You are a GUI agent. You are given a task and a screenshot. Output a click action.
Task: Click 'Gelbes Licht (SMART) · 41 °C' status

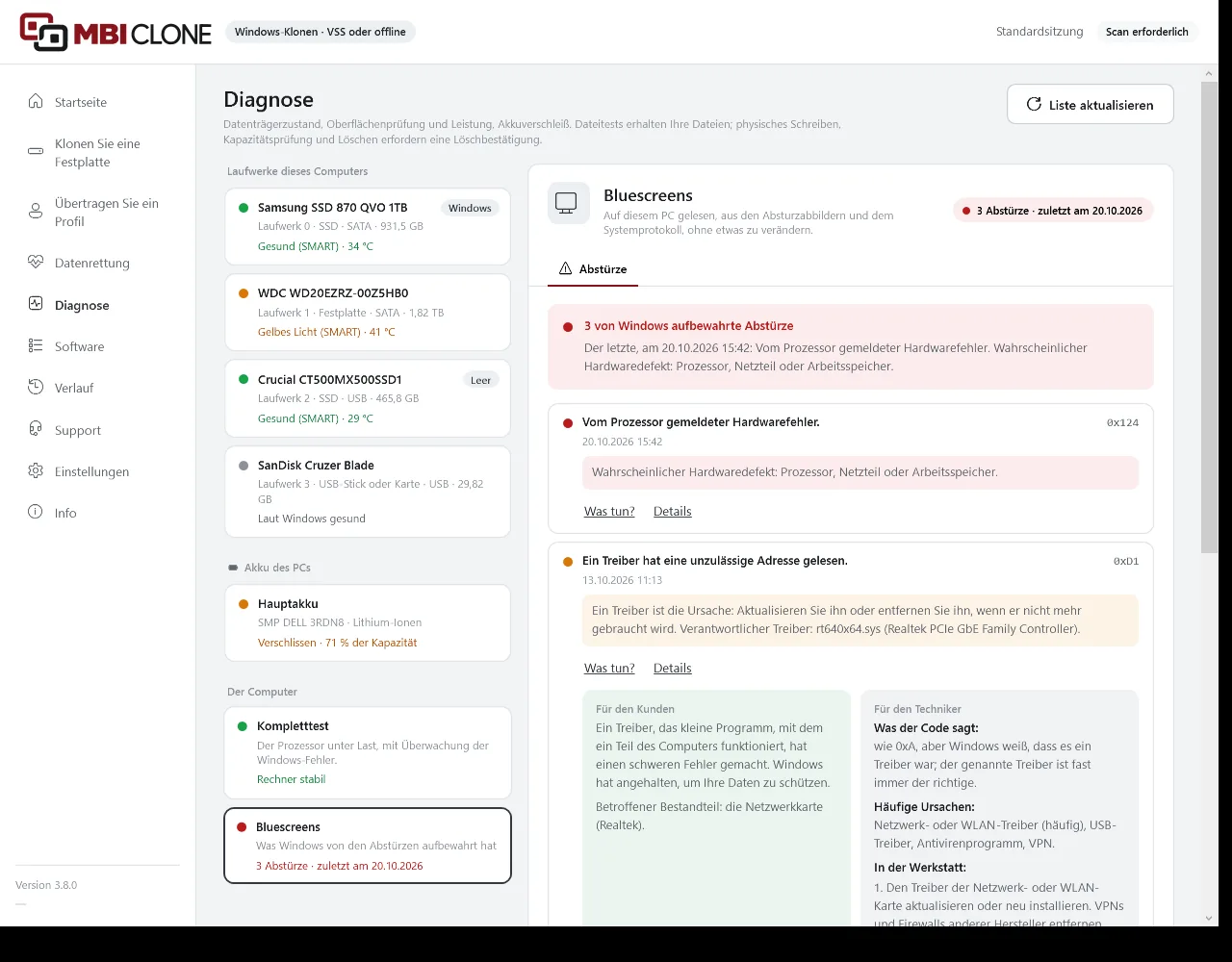click(x=326, y=332)
